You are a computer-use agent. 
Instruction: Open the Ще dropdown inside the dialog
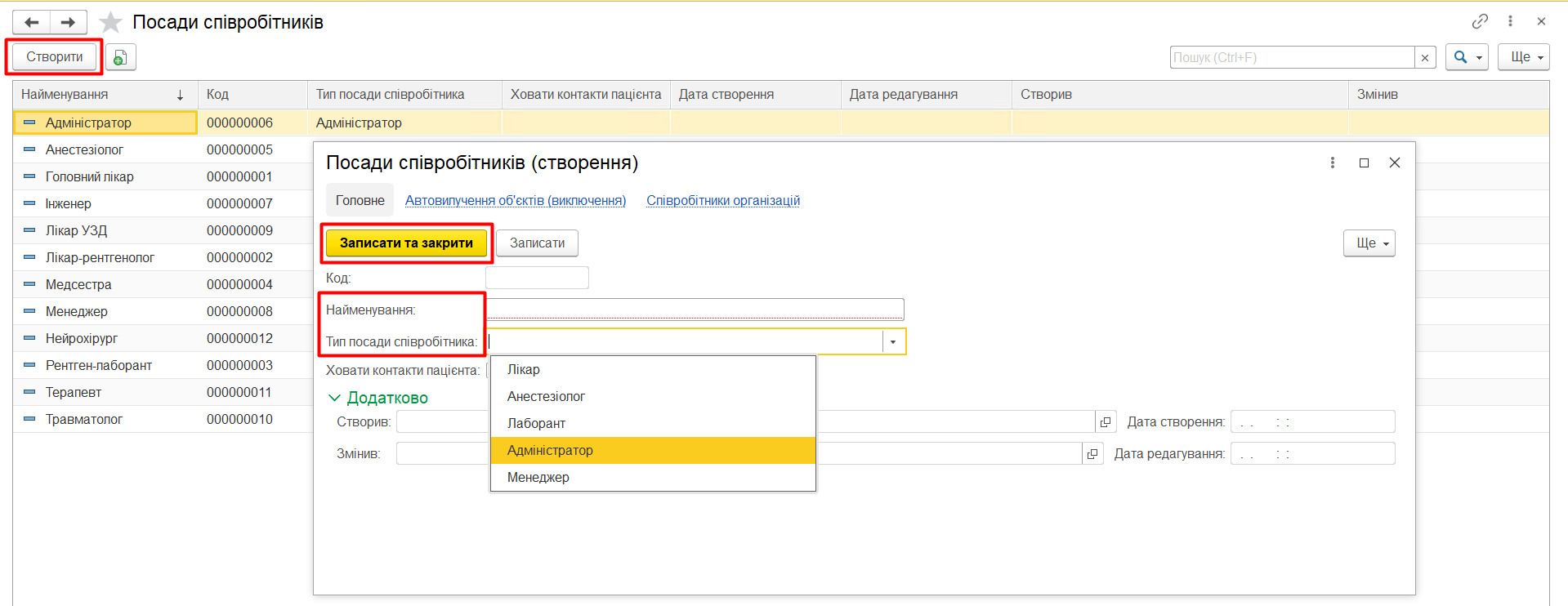(x=1369, y=243)
